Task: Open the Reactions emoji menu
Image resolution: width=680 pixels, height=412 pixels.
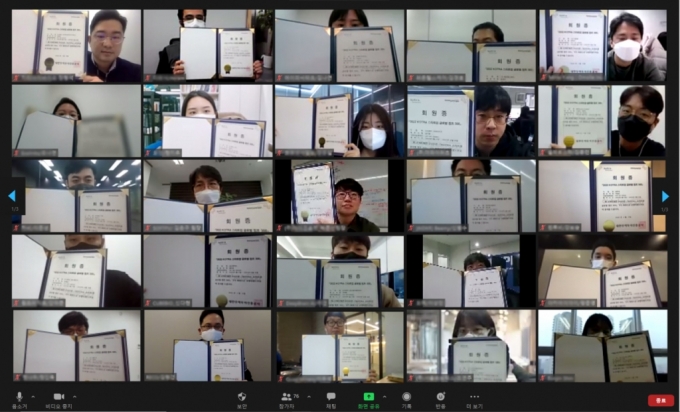Action: [440, 398]
